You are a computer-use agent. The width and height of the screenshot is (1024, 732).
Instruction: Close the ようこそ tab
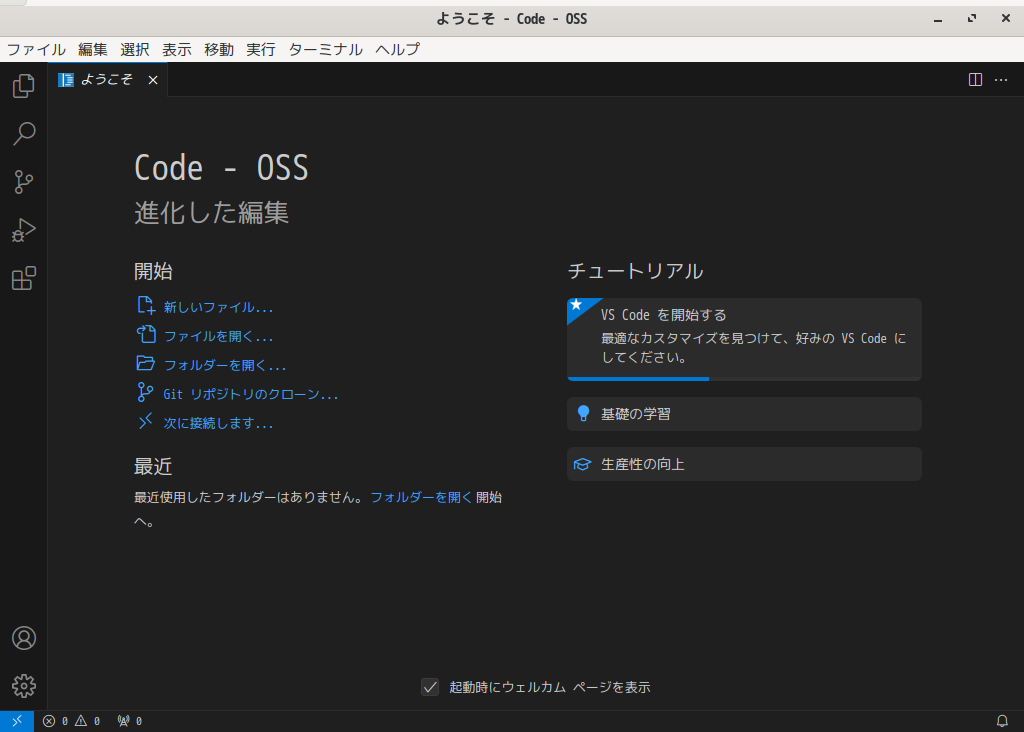(x=153, y=80)
